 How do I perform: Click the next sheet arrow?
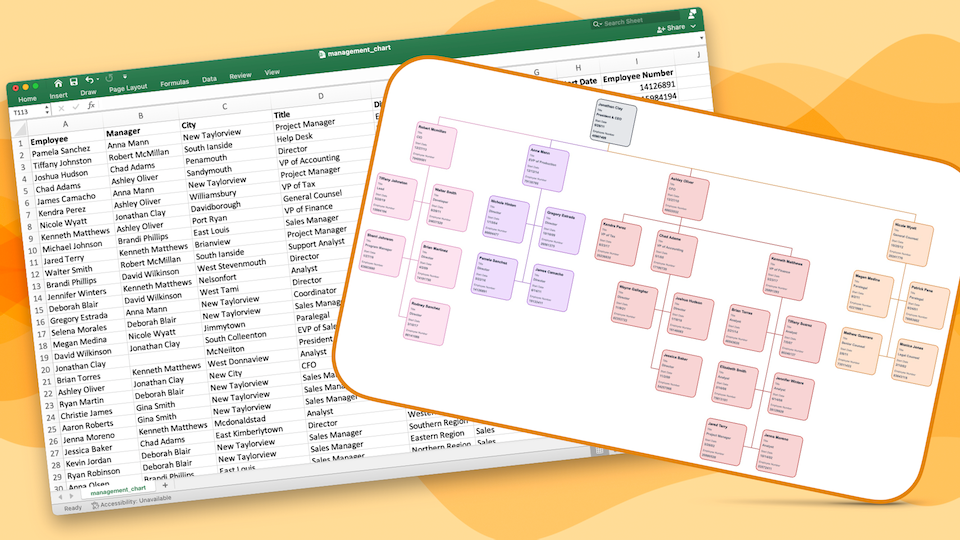[71, 495]
